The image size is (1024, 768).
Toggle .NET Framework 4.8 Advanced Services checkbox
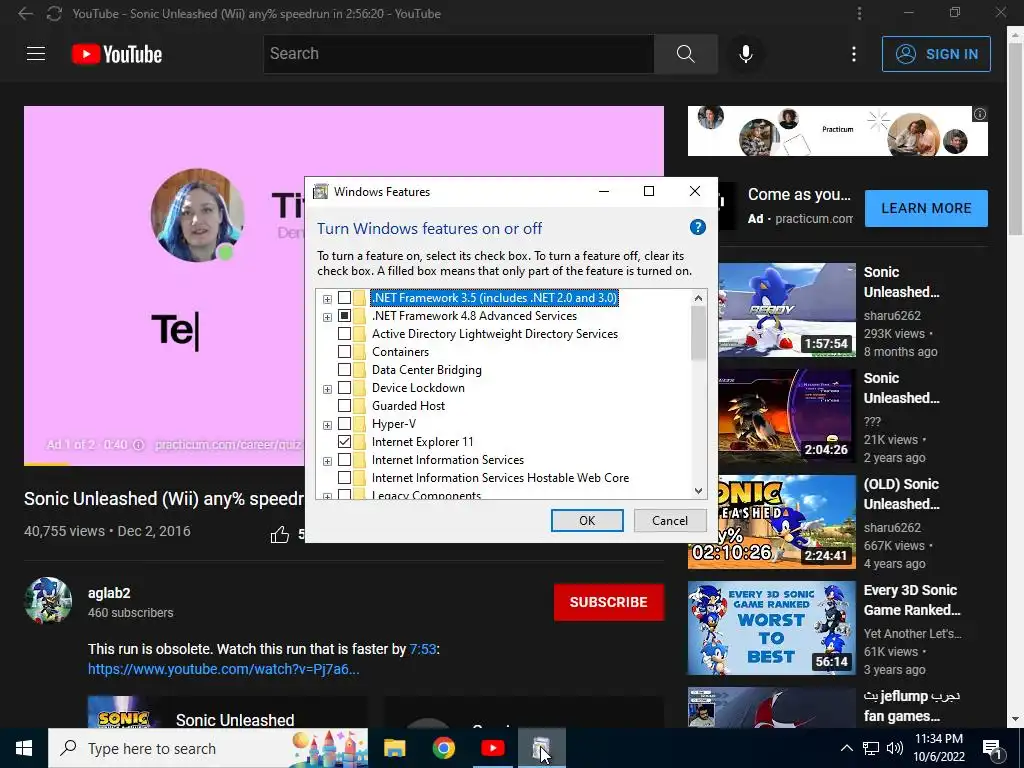(344, 316)
